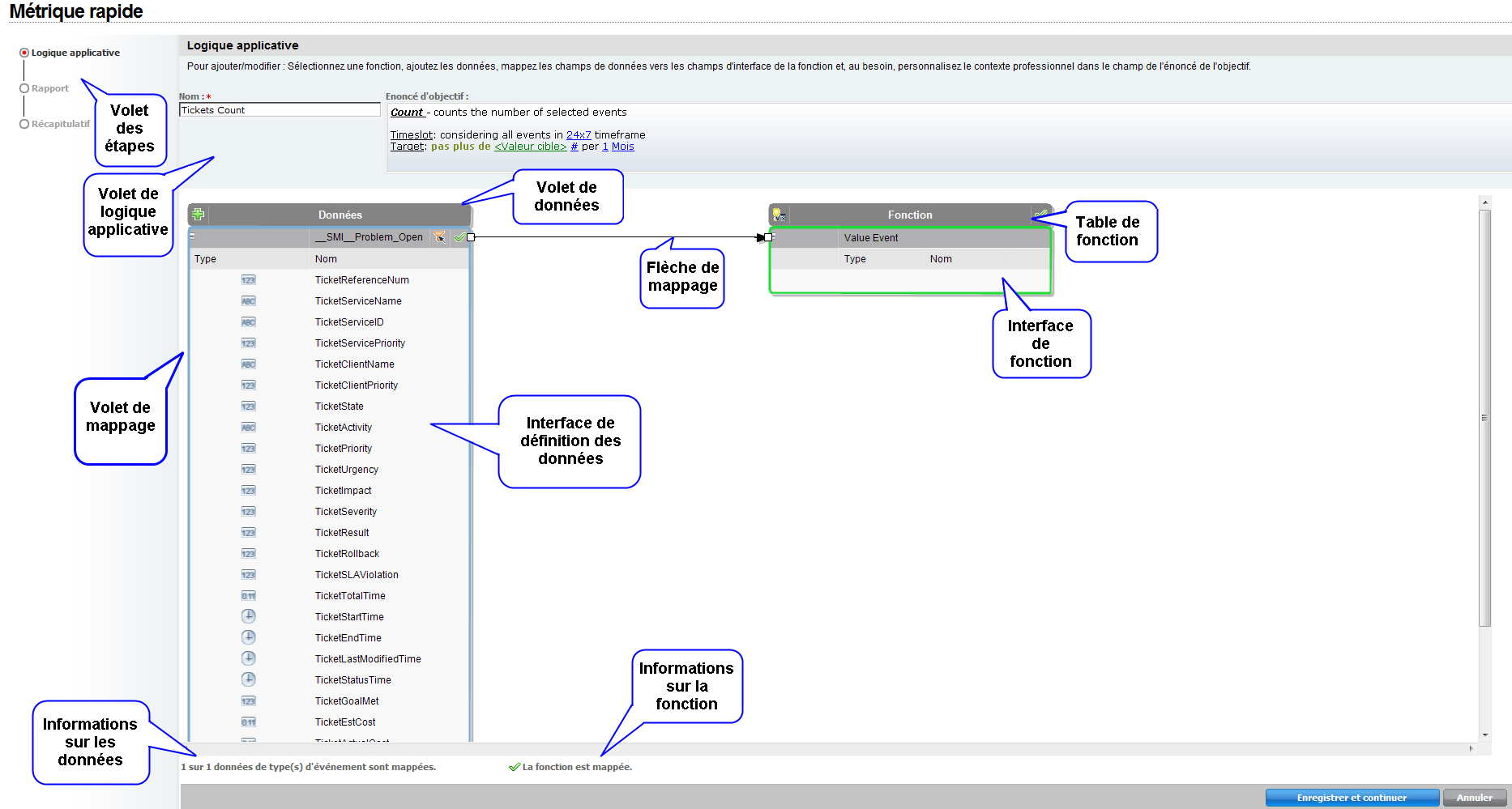Click the checkmark icon in Fonction header
1512x809 pixels.
(x=1040, y=215)
